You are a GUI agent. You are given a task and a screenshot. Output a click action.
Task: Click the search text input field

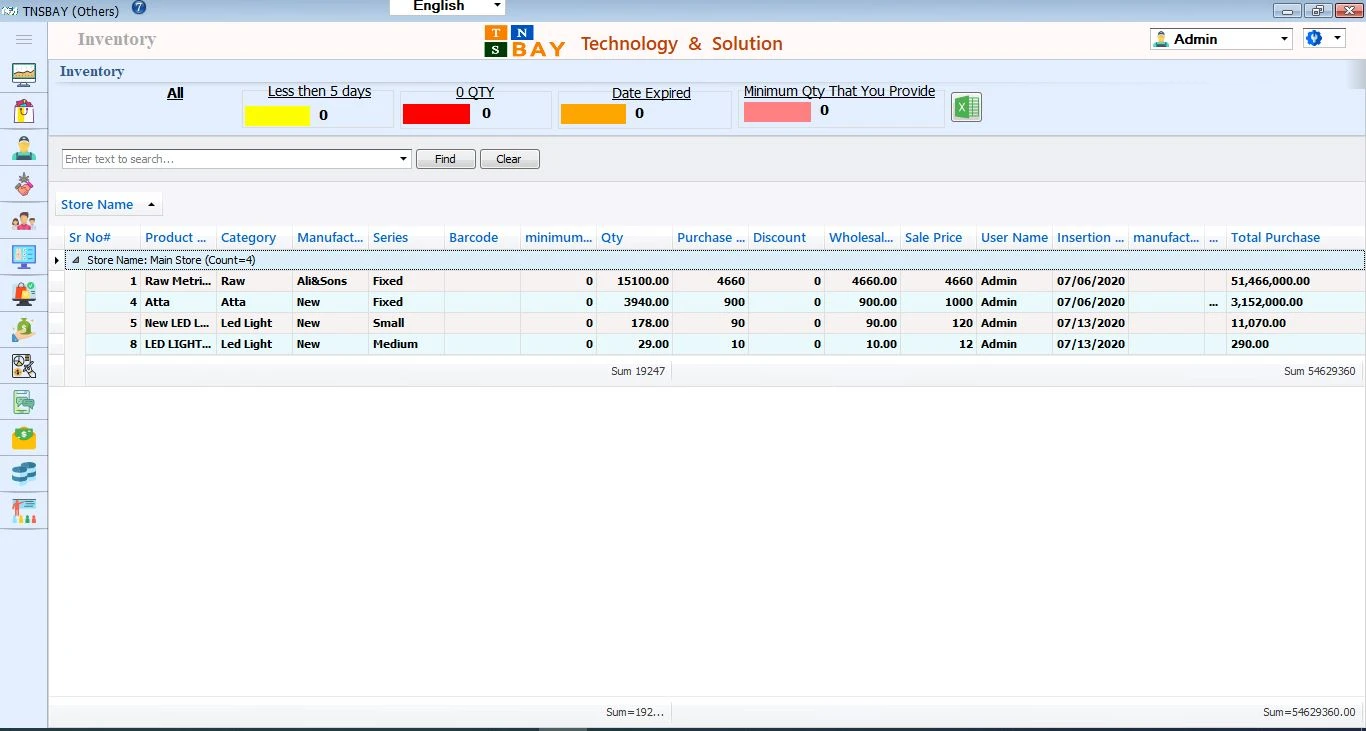point(230,159)
